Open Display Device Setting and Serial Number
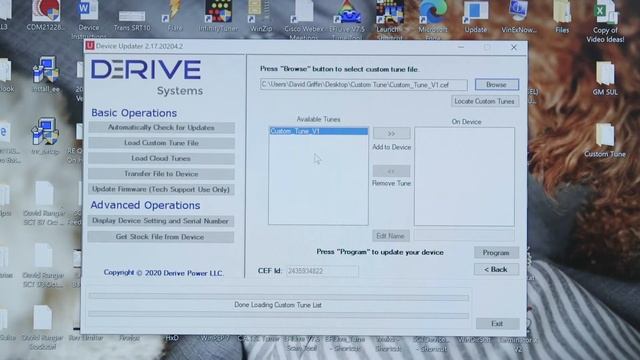640x360 pixels. point(160,221)
